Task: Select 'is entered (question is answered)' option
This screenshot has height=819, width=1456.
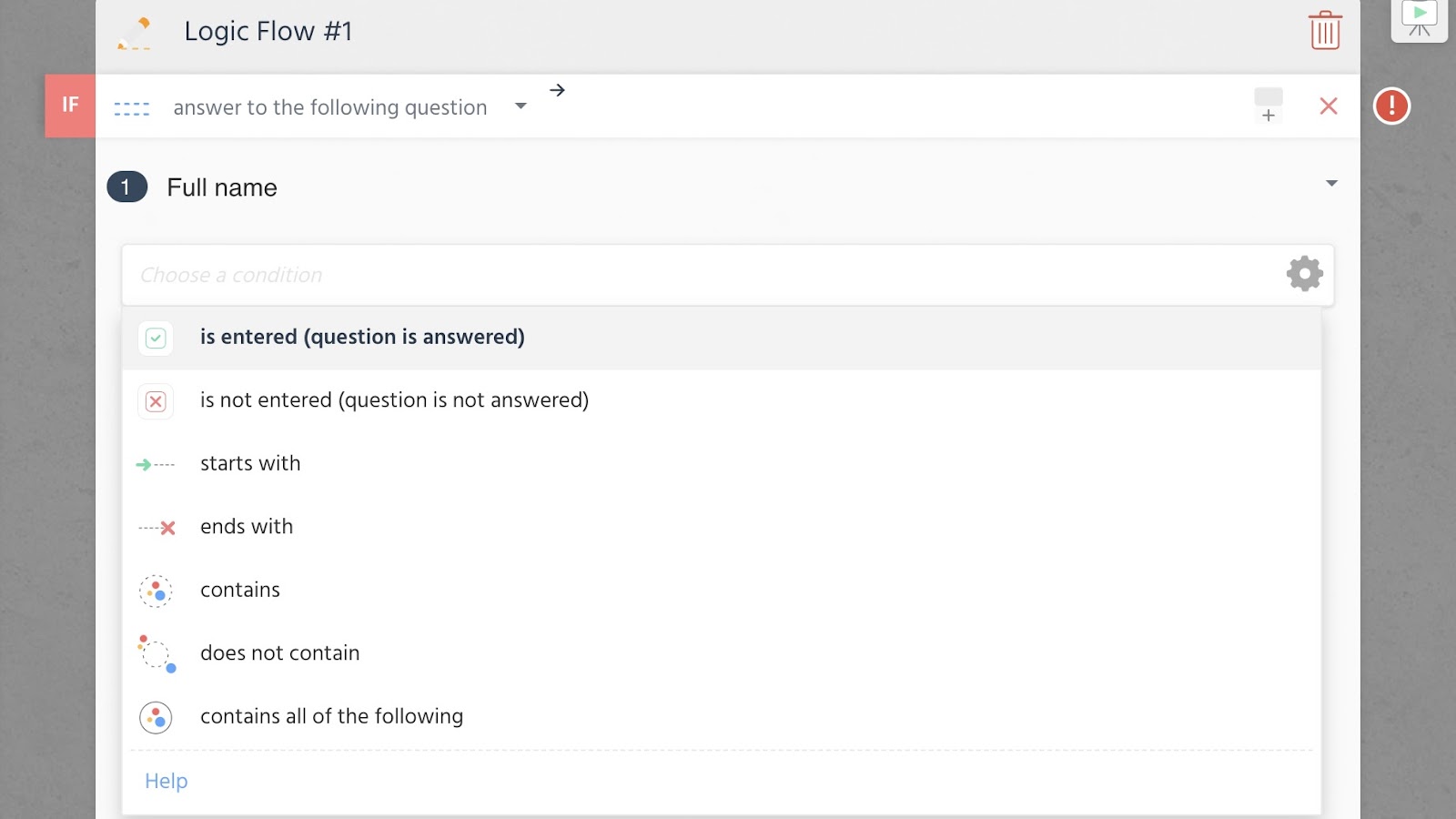Action: point(362,338)
